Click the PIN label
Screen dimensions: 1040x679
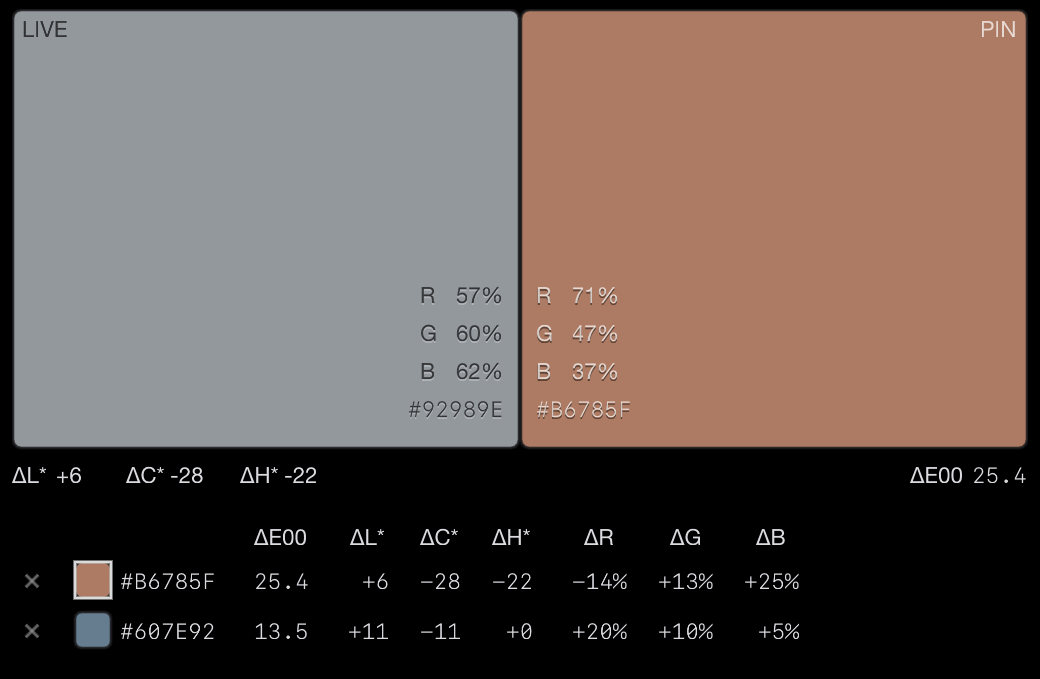pos(998,30)
